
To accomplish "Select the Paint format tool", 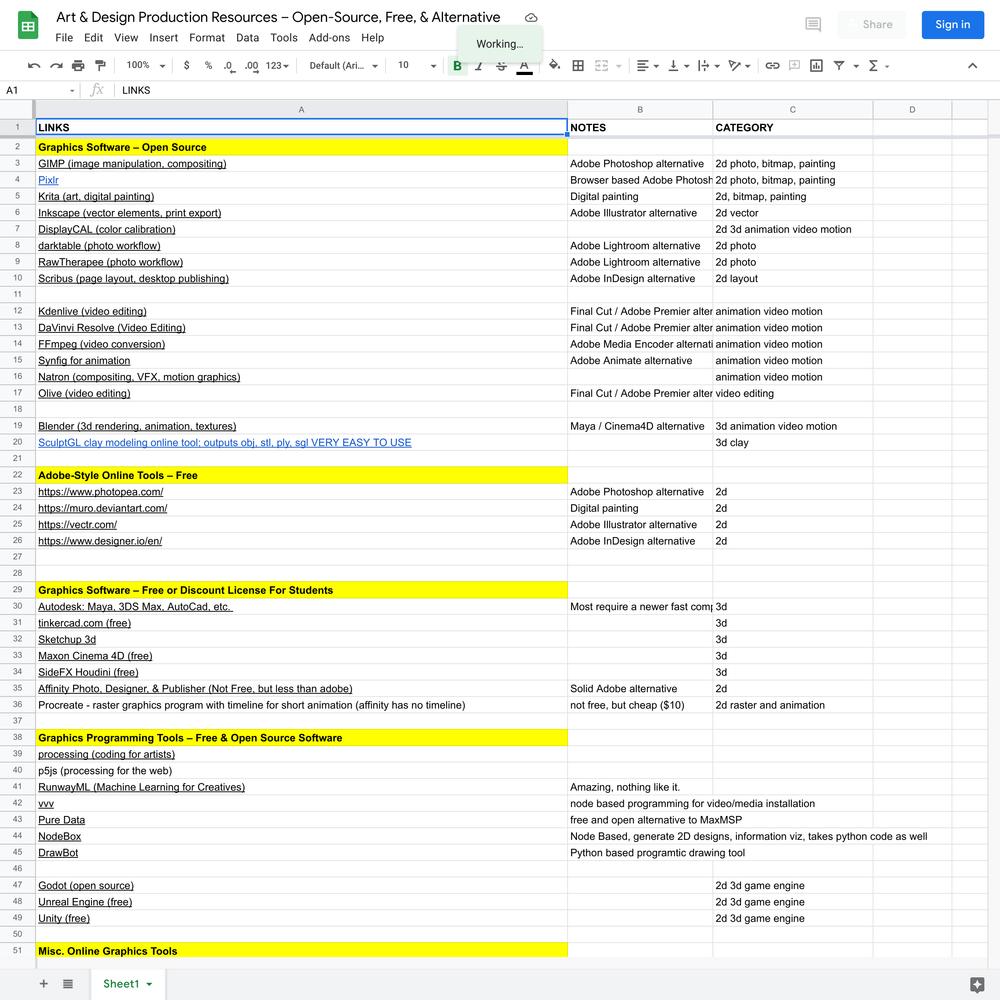I will [x=100, y=66].
